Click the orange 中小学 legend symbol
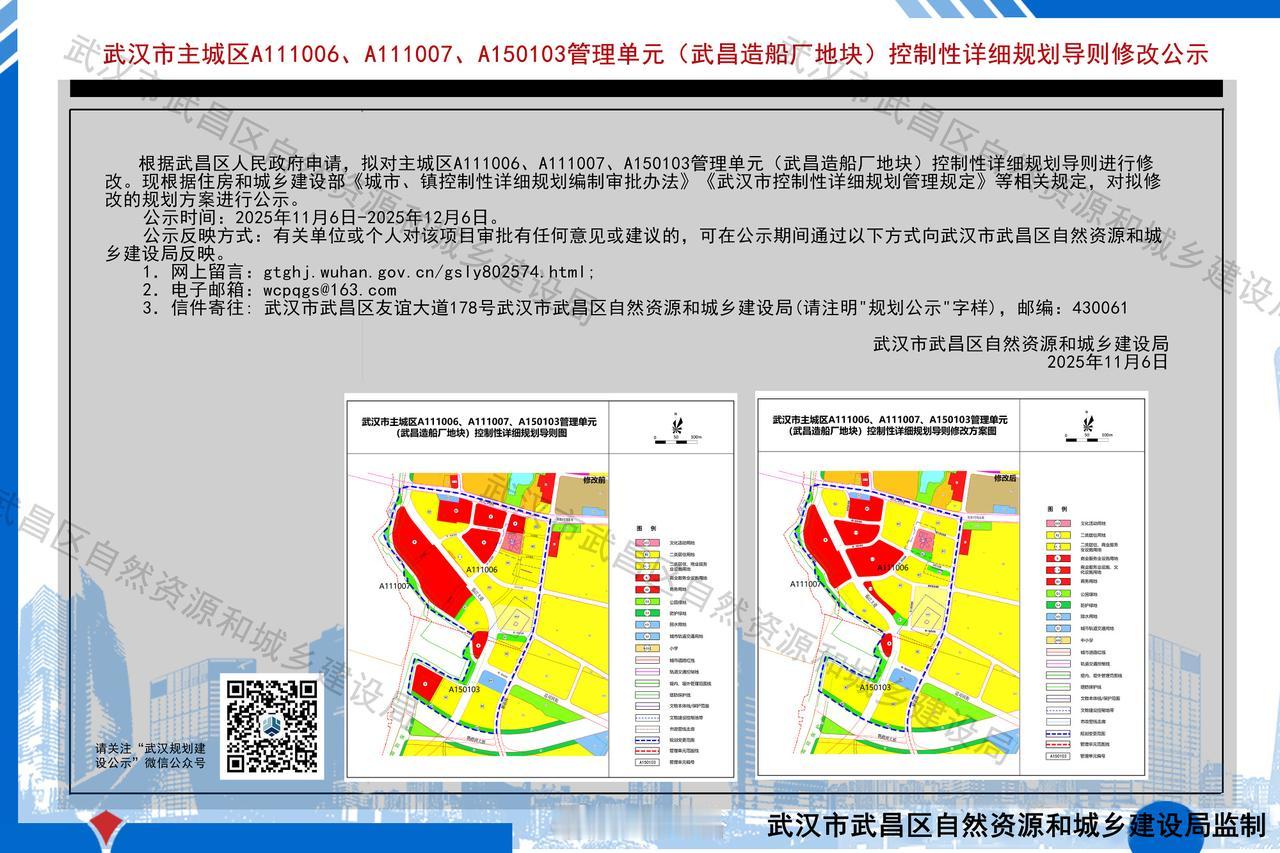The image size is (1280, 853). click(x=1058, y=639)
